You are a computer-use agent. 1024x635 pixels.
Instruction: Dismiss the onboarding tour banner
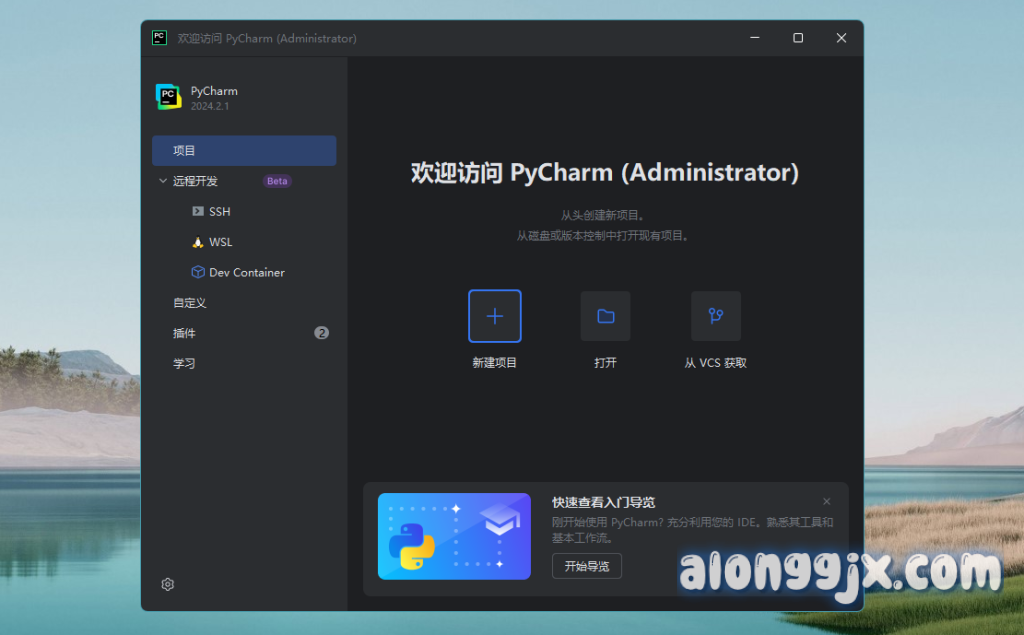pos(826,501)
